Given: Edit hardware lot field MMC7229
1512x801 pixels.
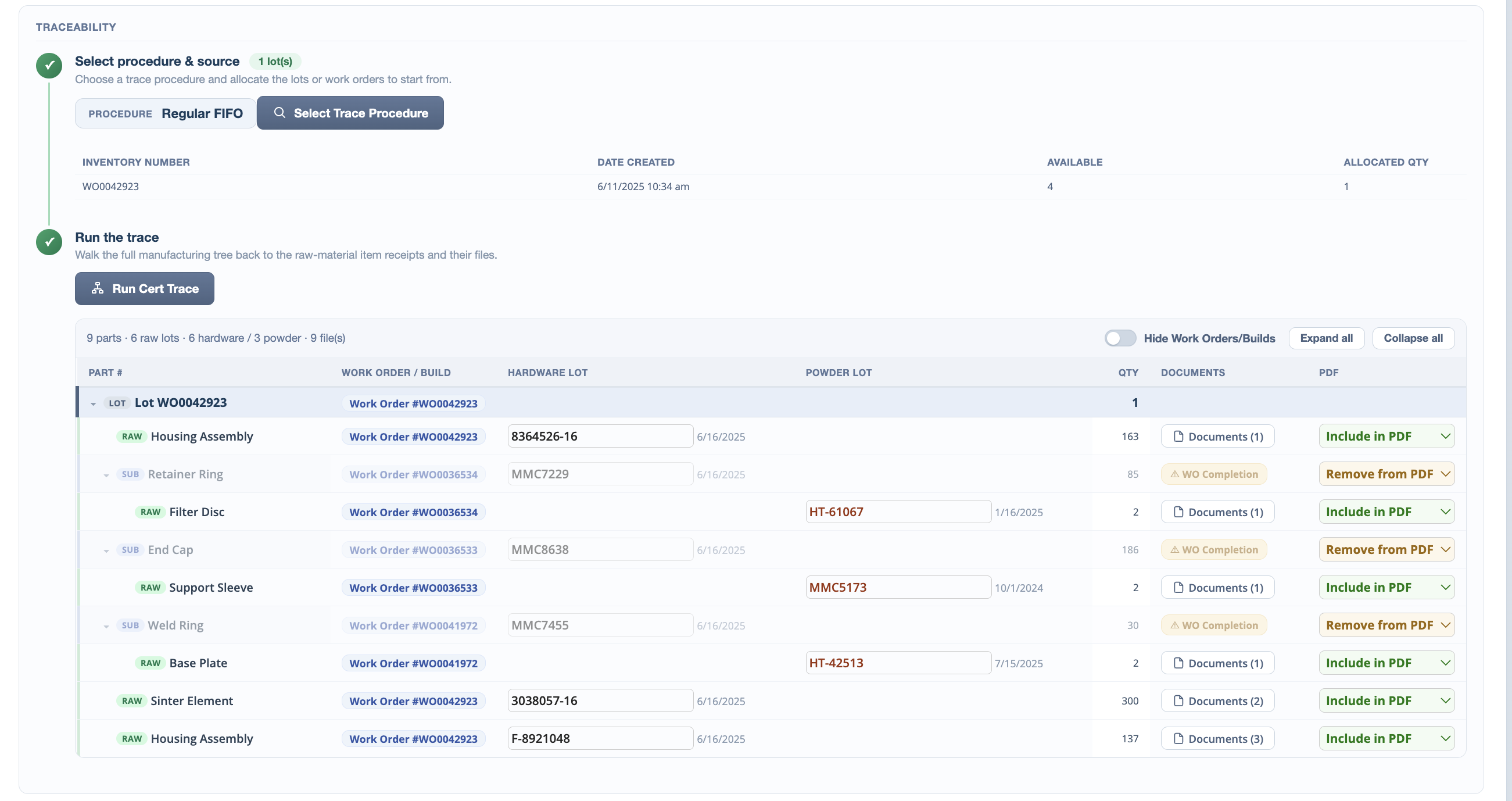Looking at the screenshot, I should tap(600, 474).
